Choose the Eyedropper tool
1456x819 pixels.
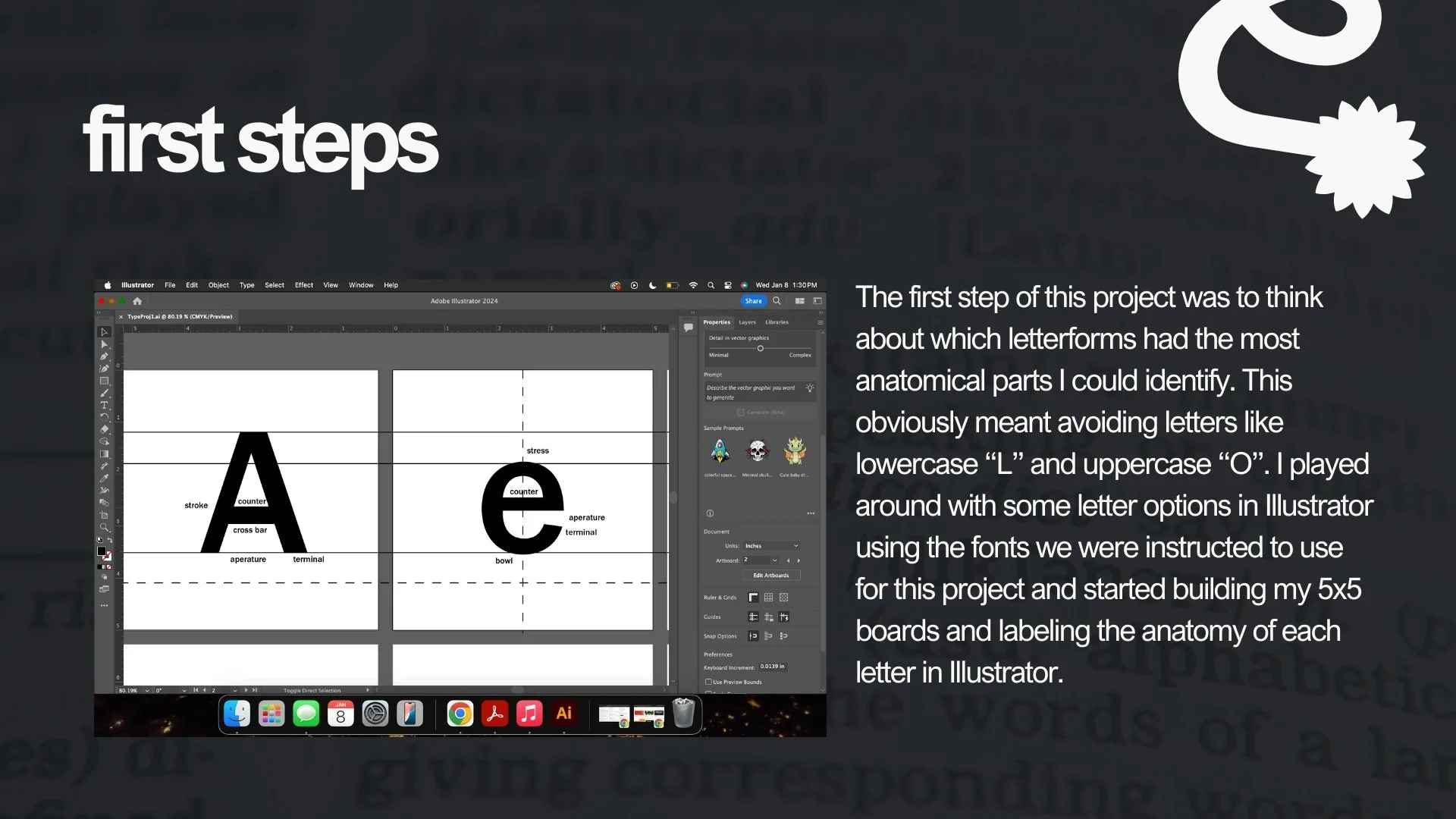(104, 478)
